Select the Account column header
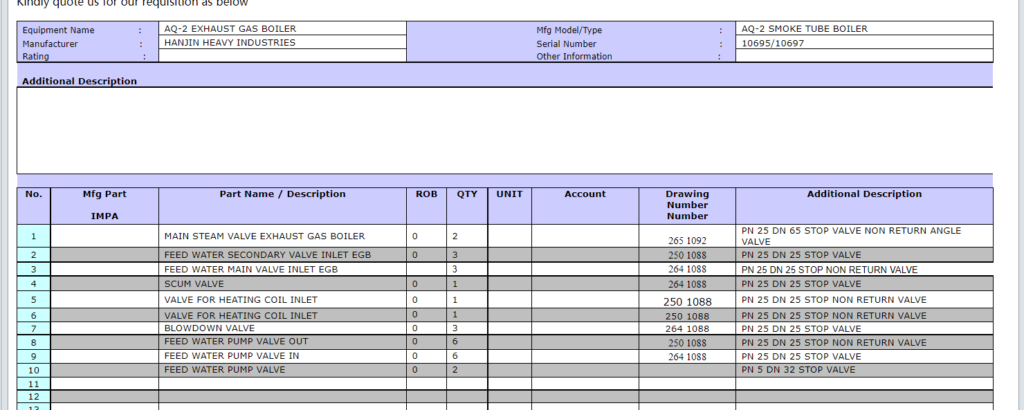This screenshot has width=1024, height=410. (585, 194)
